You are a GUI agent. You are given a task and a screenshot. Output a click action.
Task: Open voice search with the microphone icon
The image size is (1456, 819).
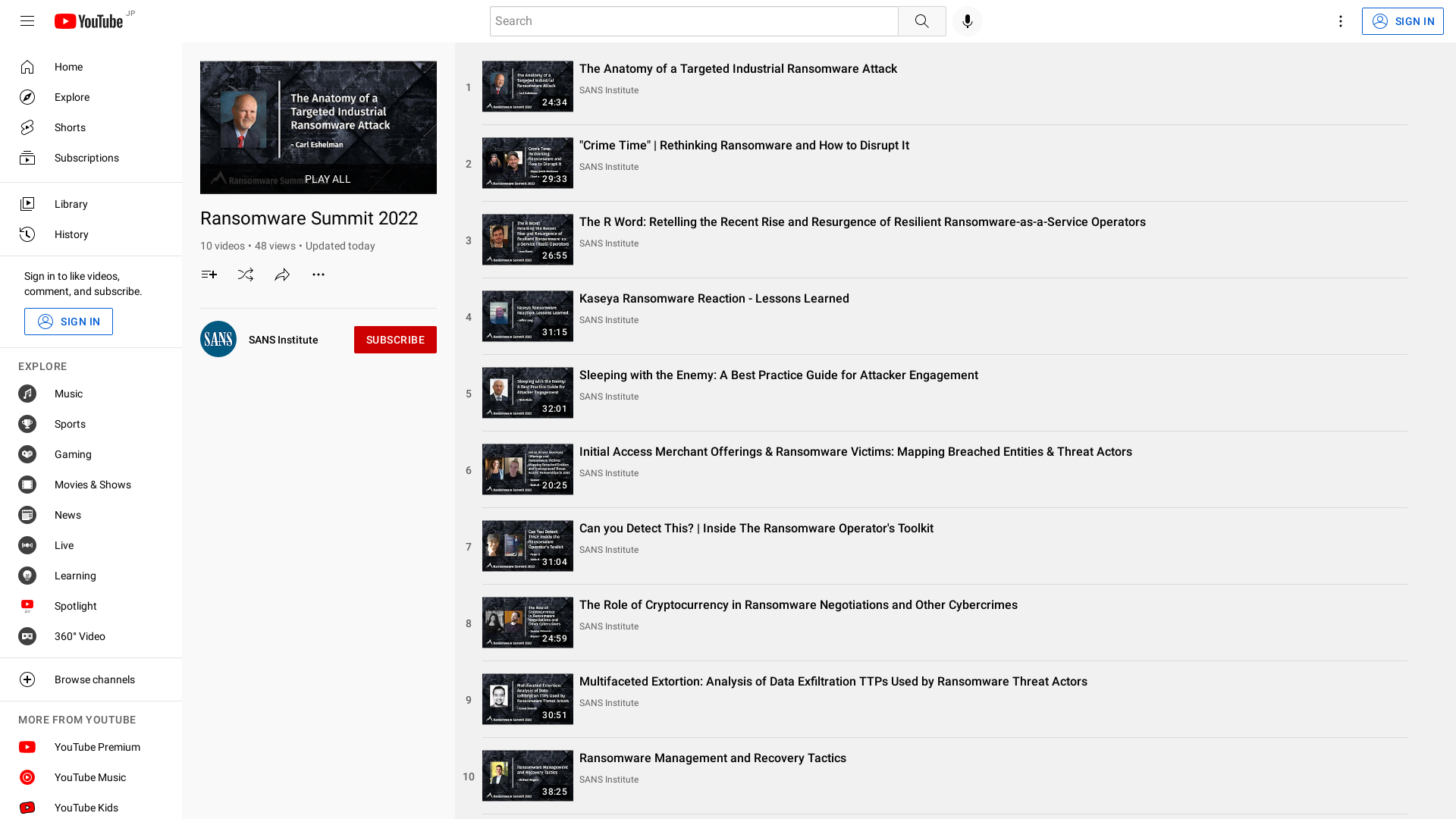967,21
